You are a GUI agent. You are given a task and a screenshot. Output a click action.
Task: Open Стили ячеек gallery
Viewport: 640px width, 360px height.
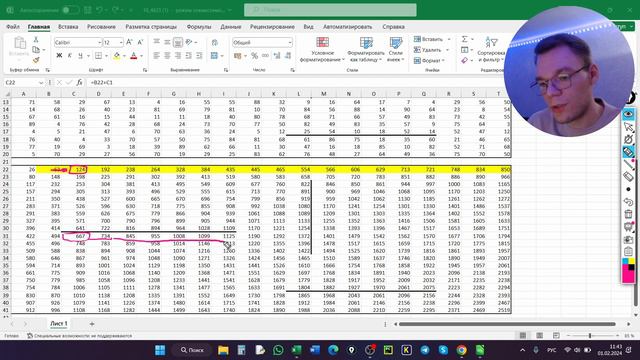[395, 49]
